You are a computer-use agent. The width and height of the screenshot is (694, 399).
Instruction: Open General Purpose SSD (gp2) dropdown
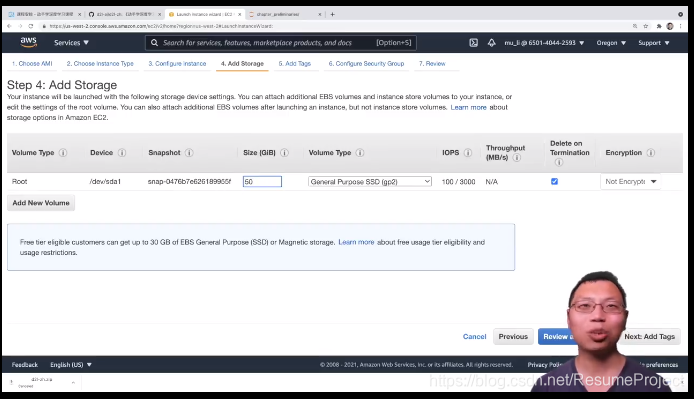coord(370,182)
